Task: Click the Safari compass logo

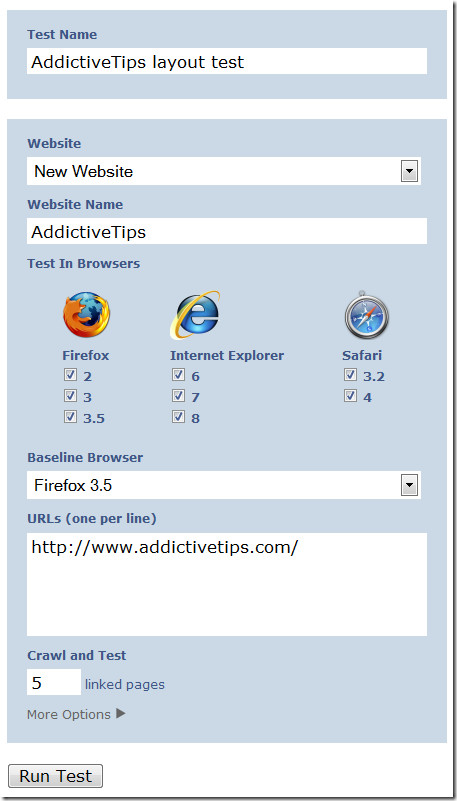Action: pyautogui.click(x=367, y=315)
